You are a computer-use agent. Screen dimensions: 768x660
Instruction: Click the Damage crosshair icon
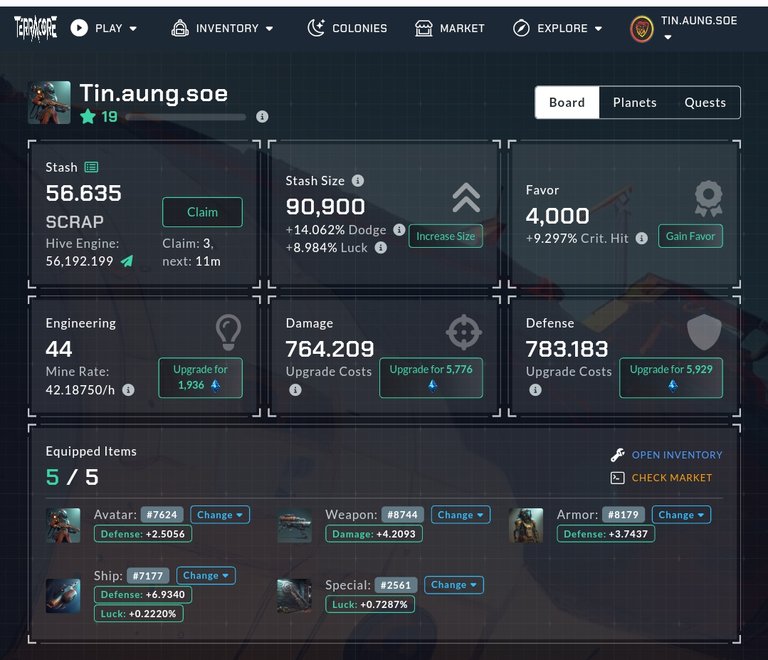click(464, 332)
